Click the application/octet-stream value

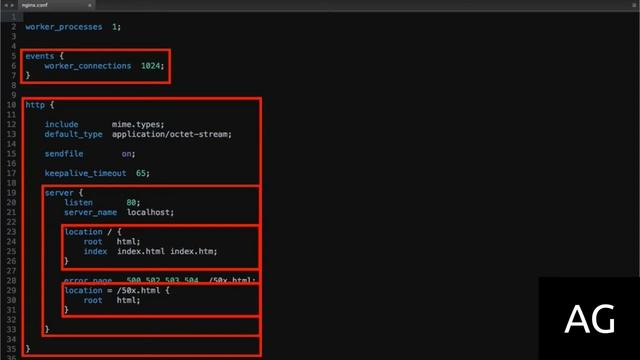[170, 134]
